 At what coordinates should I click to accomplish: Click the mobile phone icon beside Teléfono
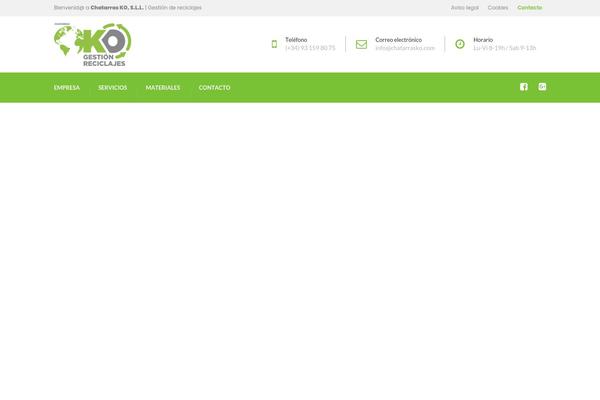274,44
